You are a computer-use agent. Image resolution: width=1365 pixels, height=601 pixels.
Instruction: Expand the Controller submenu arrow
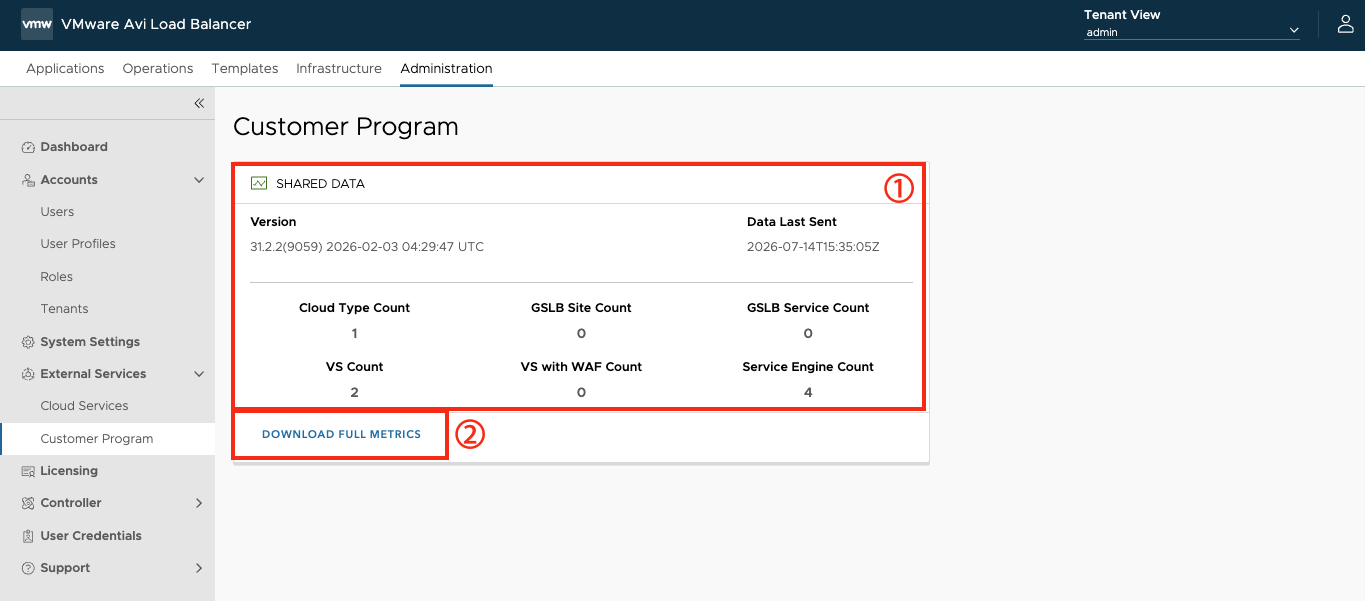(x=199, y=503)
